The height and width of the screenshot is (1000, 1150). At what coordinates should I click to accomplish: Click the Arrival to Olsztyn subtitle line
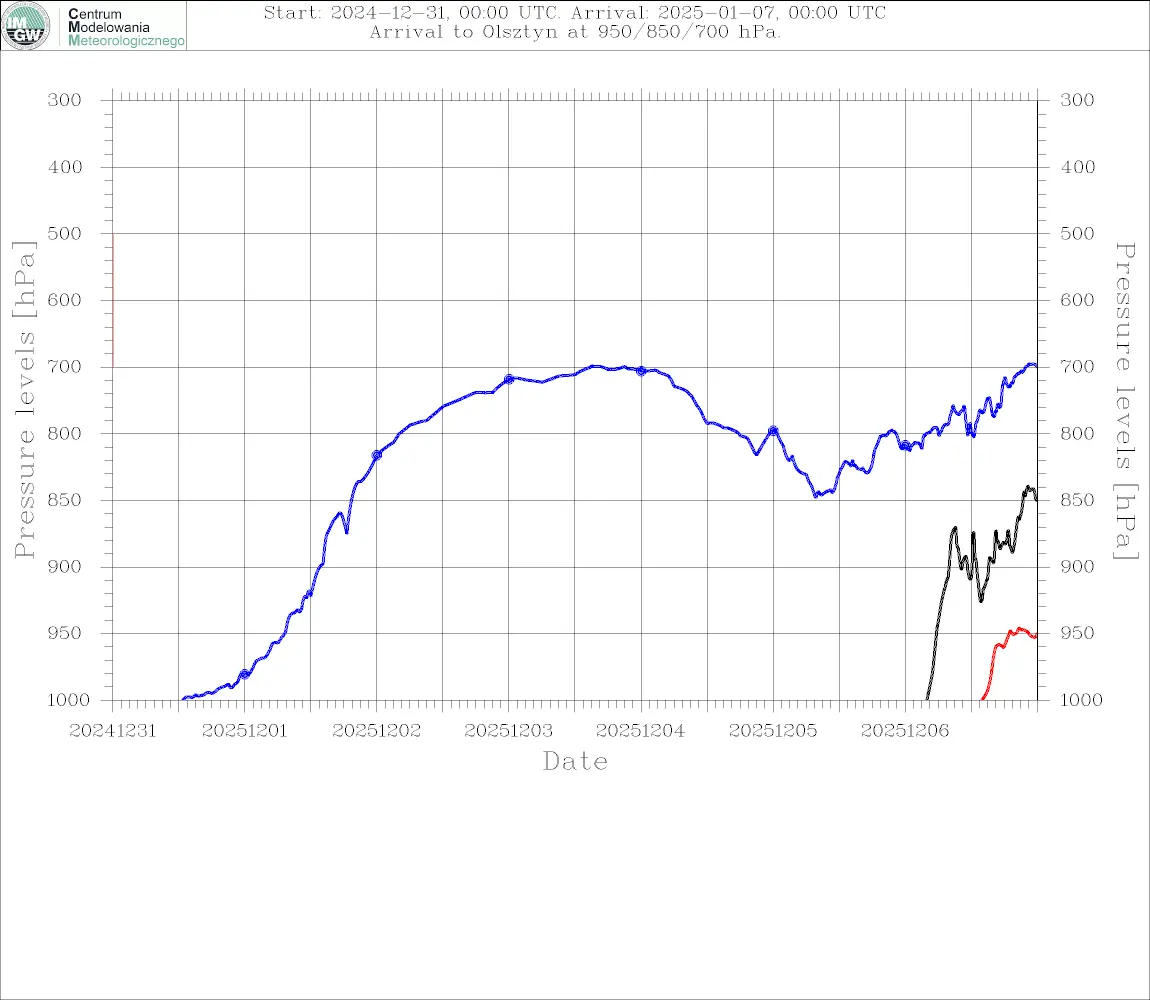[x=575, y=32]
